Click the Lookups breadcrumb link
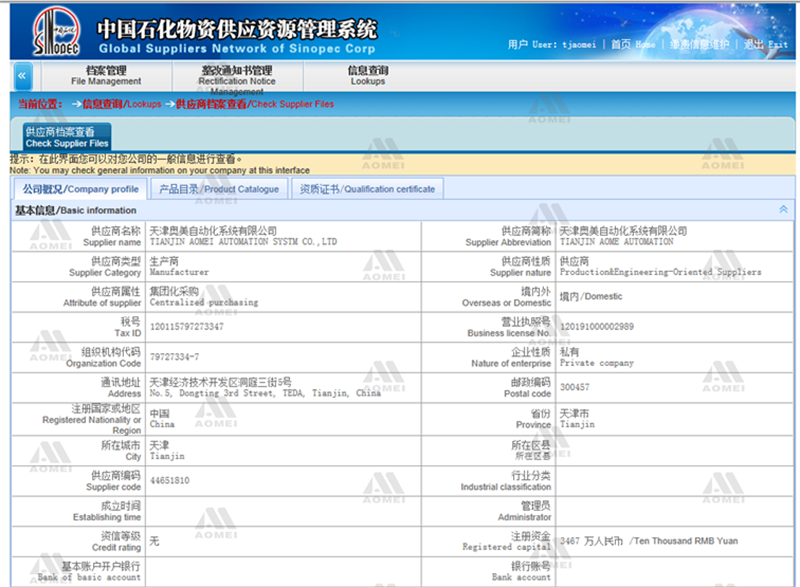This screenshot has height=587, width=800. (x=122, y=104)
